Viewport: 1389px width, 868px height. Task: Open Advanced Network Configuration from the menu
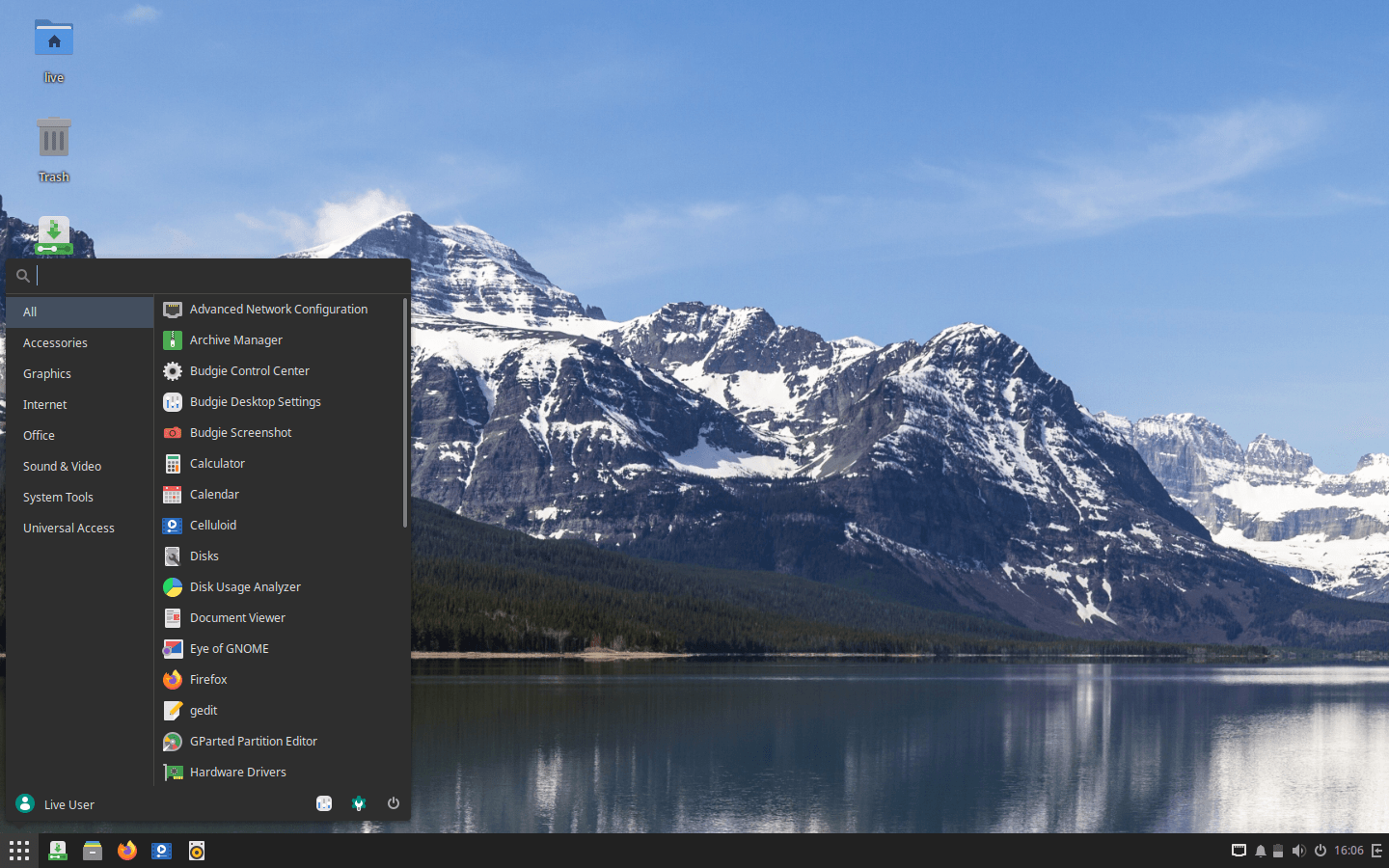click(279, 310)
